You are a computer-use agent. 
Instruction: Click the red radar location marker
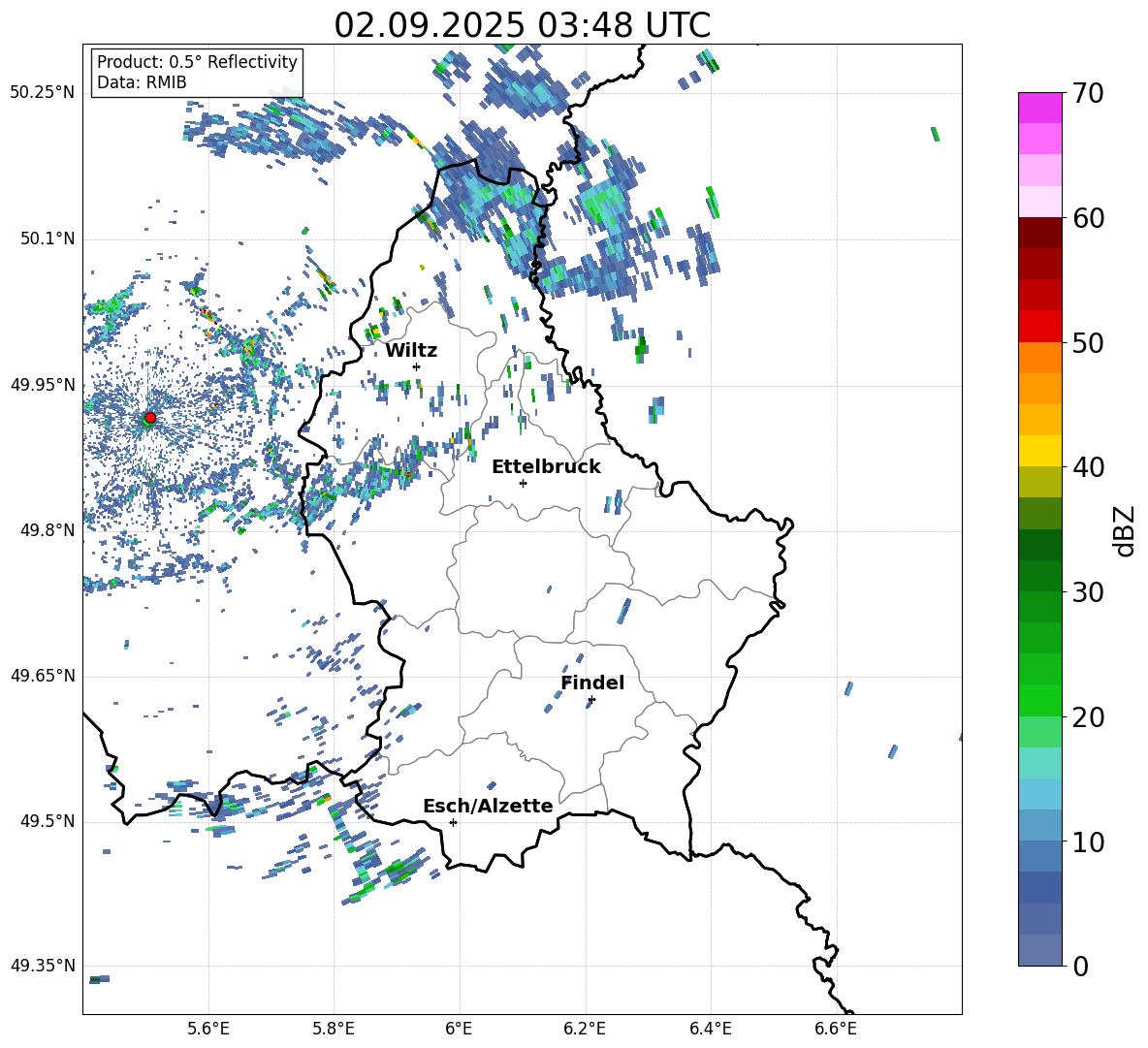coord(150,418)
